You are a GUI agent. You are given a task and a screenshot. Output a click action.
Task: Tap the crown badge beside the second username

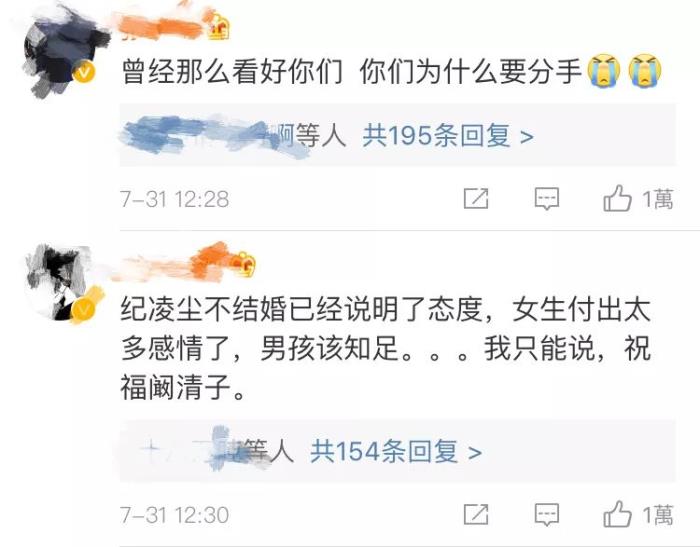[243, 263]
